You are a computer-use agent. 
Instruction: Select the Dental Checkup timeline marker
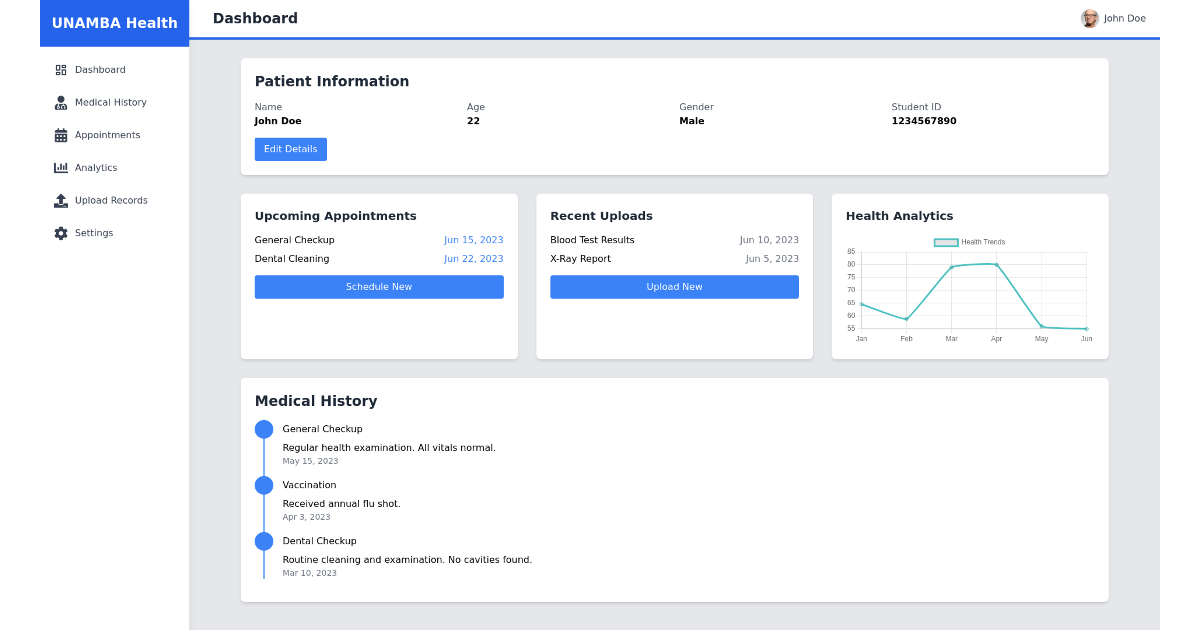(x=264, y=541)
